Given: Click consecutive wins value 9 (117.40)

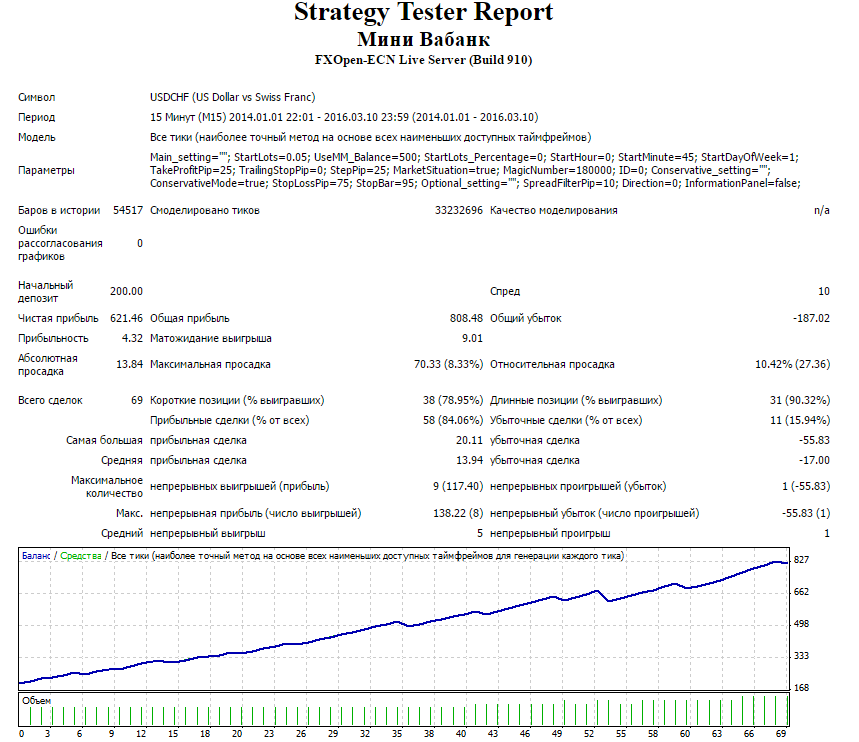Looking at the screenshot, I should (x=458, y=487).
